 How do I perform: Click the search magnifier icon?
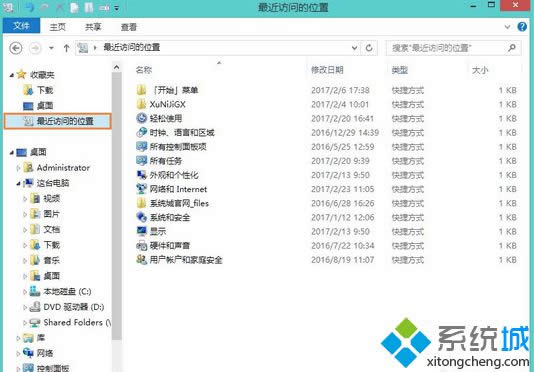point(512,48)
